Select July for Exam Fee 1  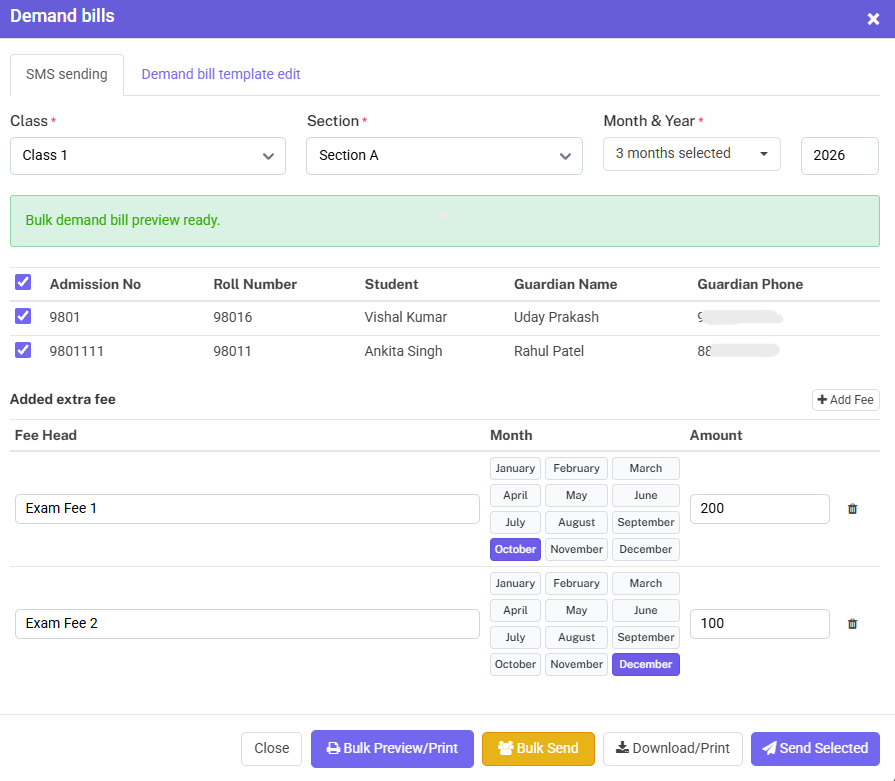(515, 522)
